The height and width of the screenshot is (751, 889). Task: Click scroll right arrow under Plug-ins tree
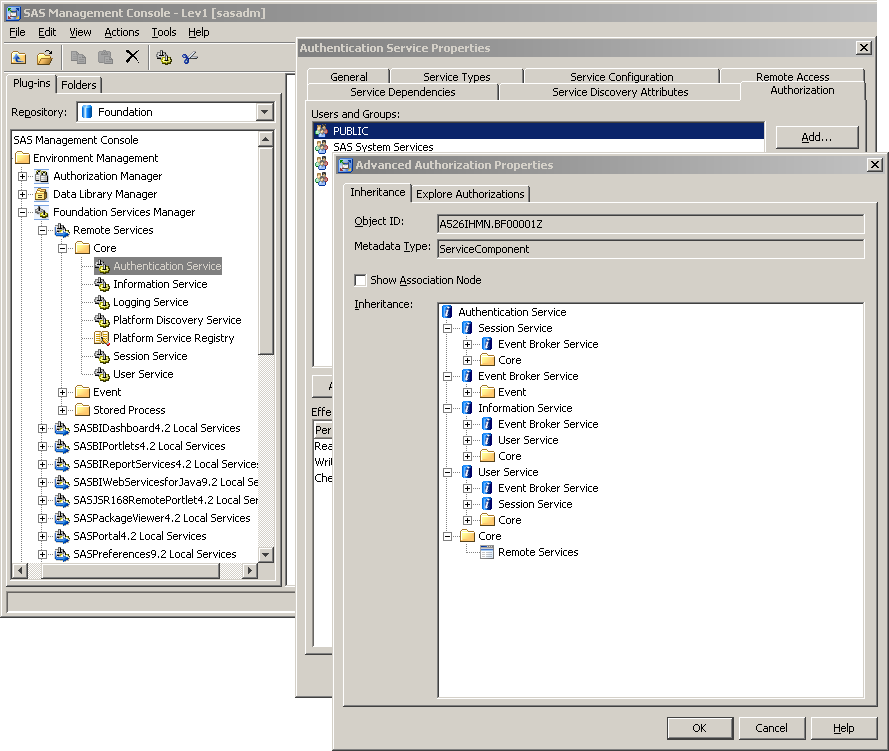click(249, 570)
